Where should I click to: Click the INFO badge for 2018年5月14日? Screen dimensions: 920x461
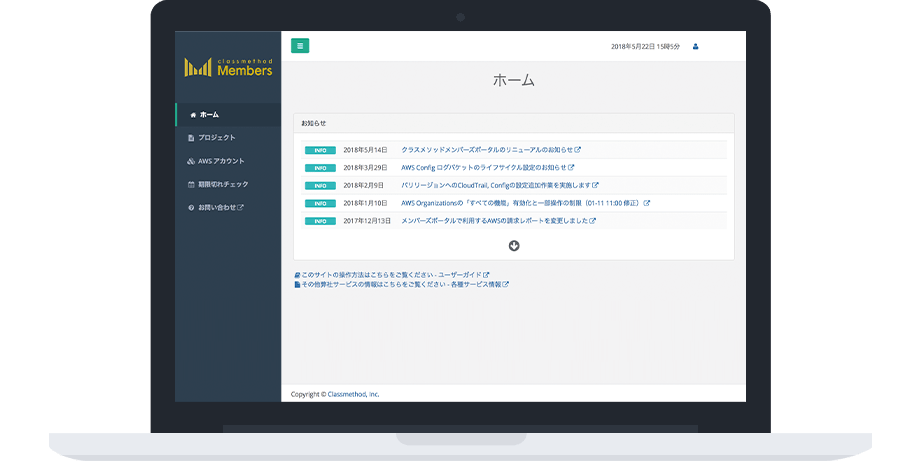coord(320,150)
